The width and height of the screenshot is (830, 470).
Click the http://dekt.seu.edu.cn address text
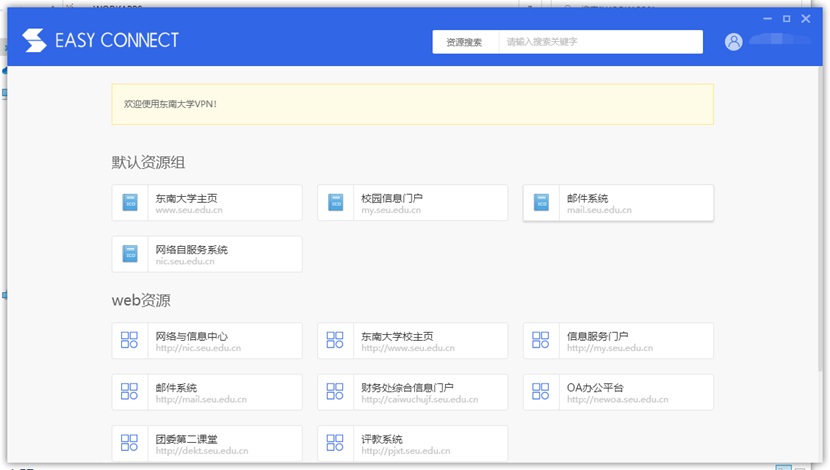point(202,451)
